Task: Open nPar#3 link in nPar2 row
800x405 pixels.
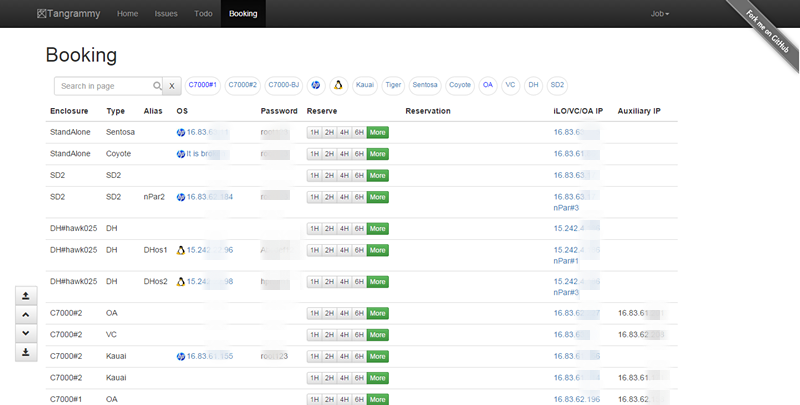Action: point(566,208)
